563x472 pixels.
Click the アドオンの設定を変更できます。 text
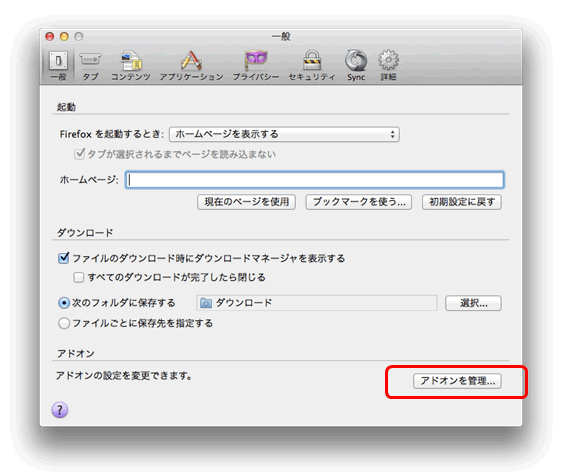124,376
